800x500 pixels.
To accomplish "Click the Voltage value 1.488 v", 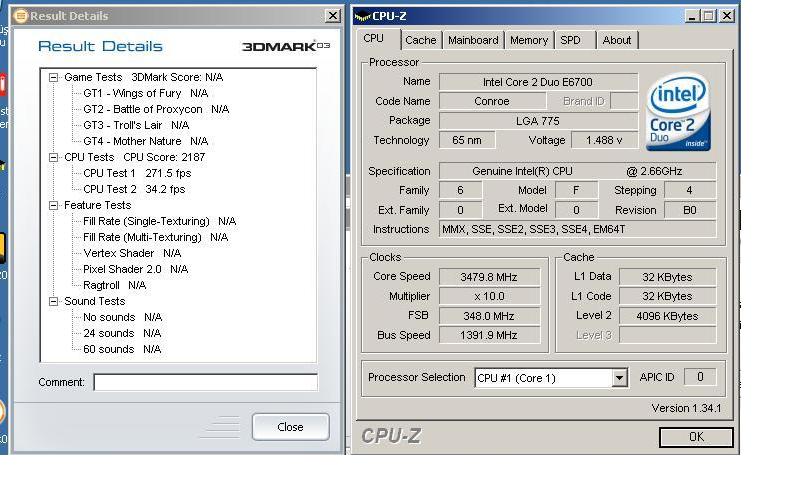I will tap(605, 140).
